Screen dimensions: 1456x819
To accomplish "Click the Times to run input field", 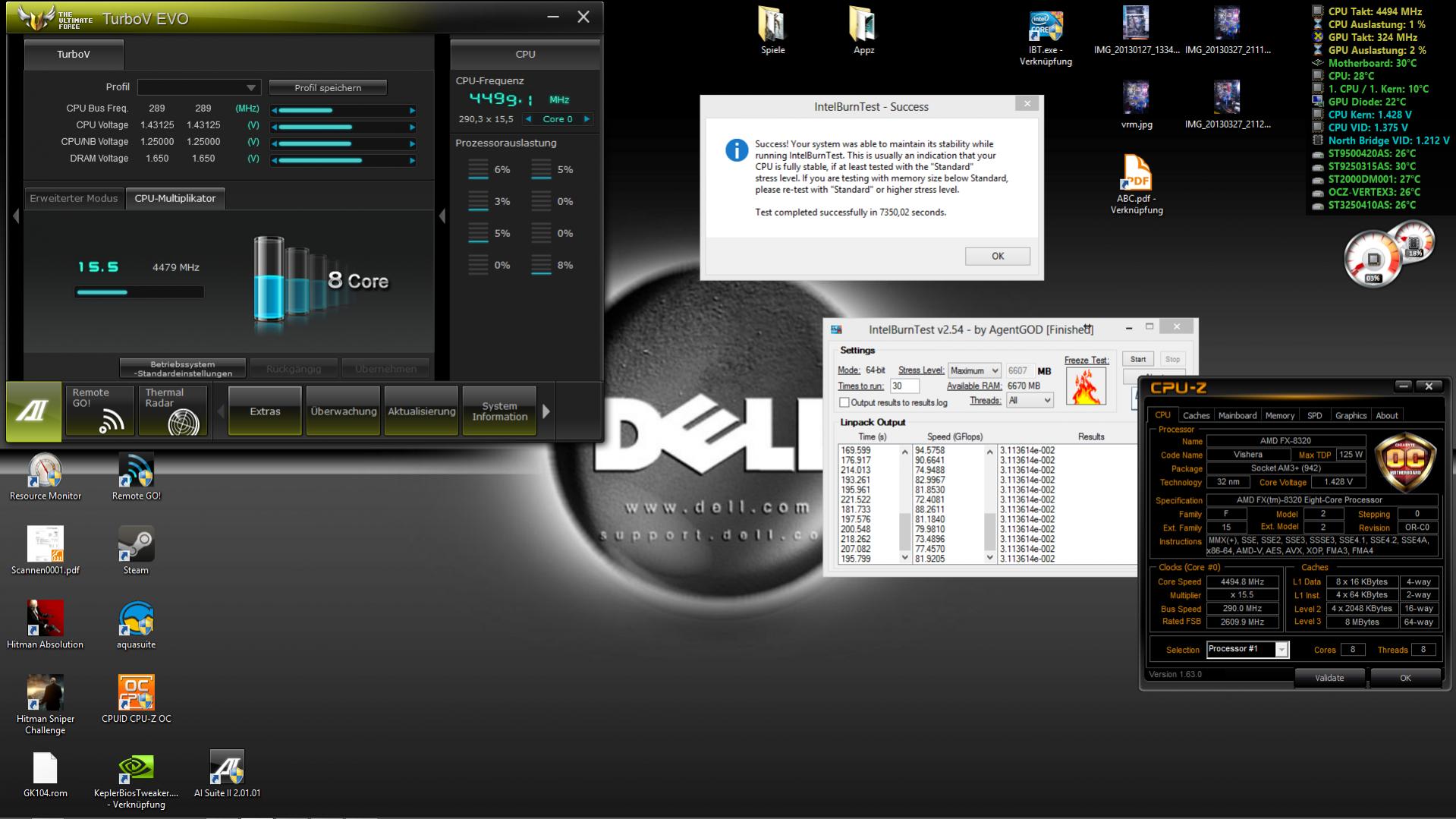I will pos(904,386).
